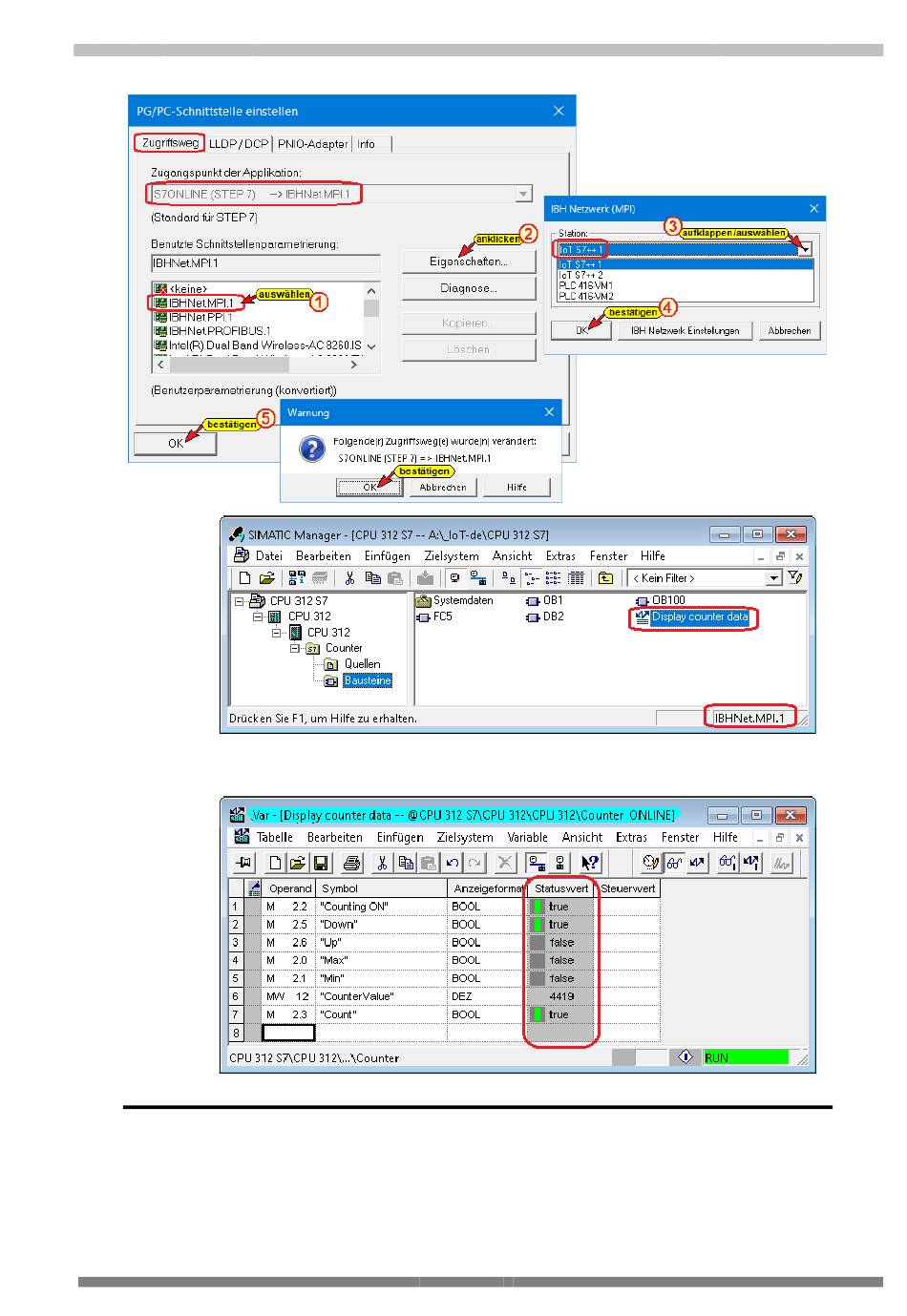
Task: Switch to the PNIO-Adapter tab
Action: click(x=313, y=144)
